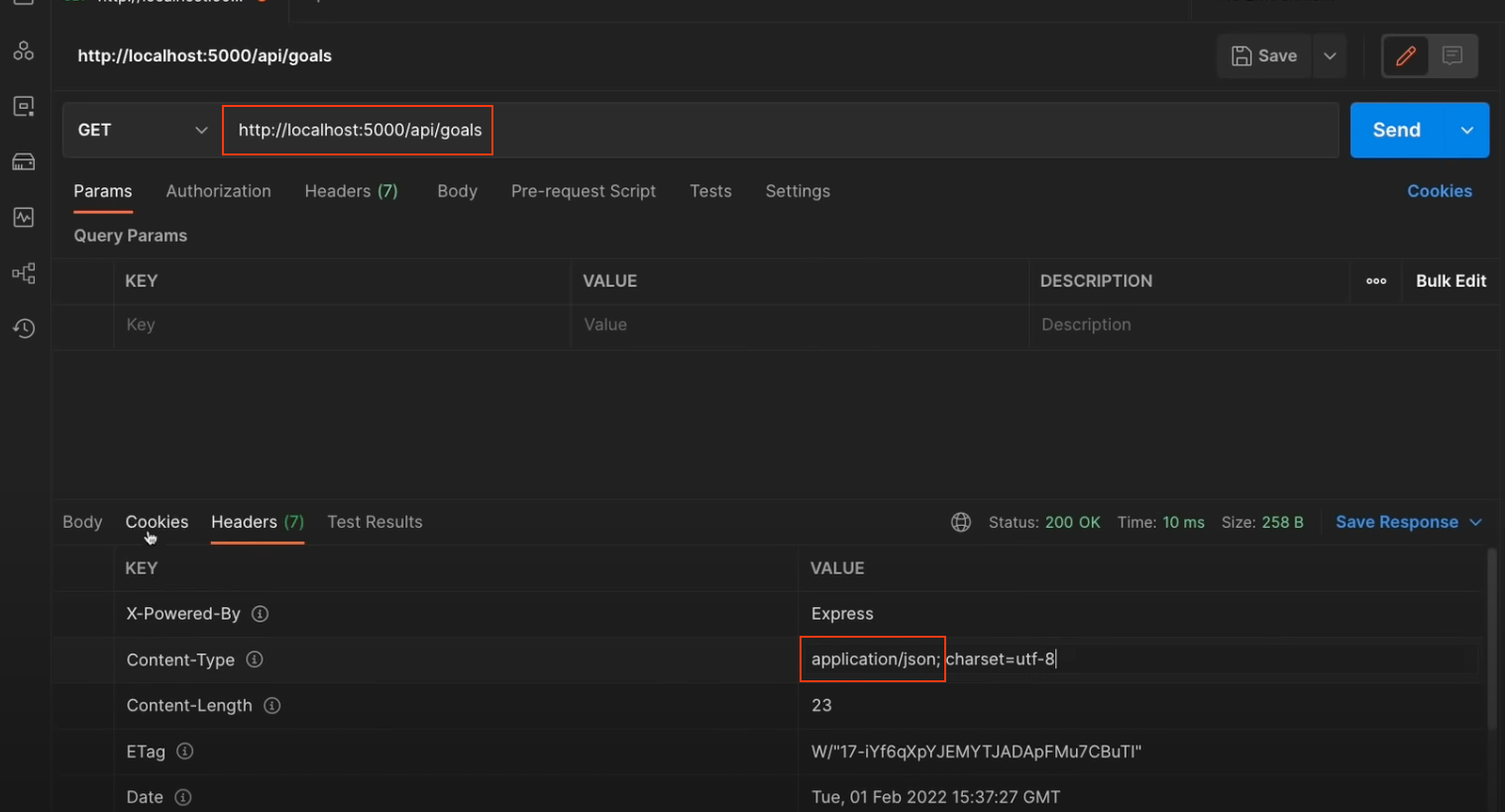Click the pencil edit mode icon
1505x812 pixels.
pyautogui.click(x=1406, y=55)
